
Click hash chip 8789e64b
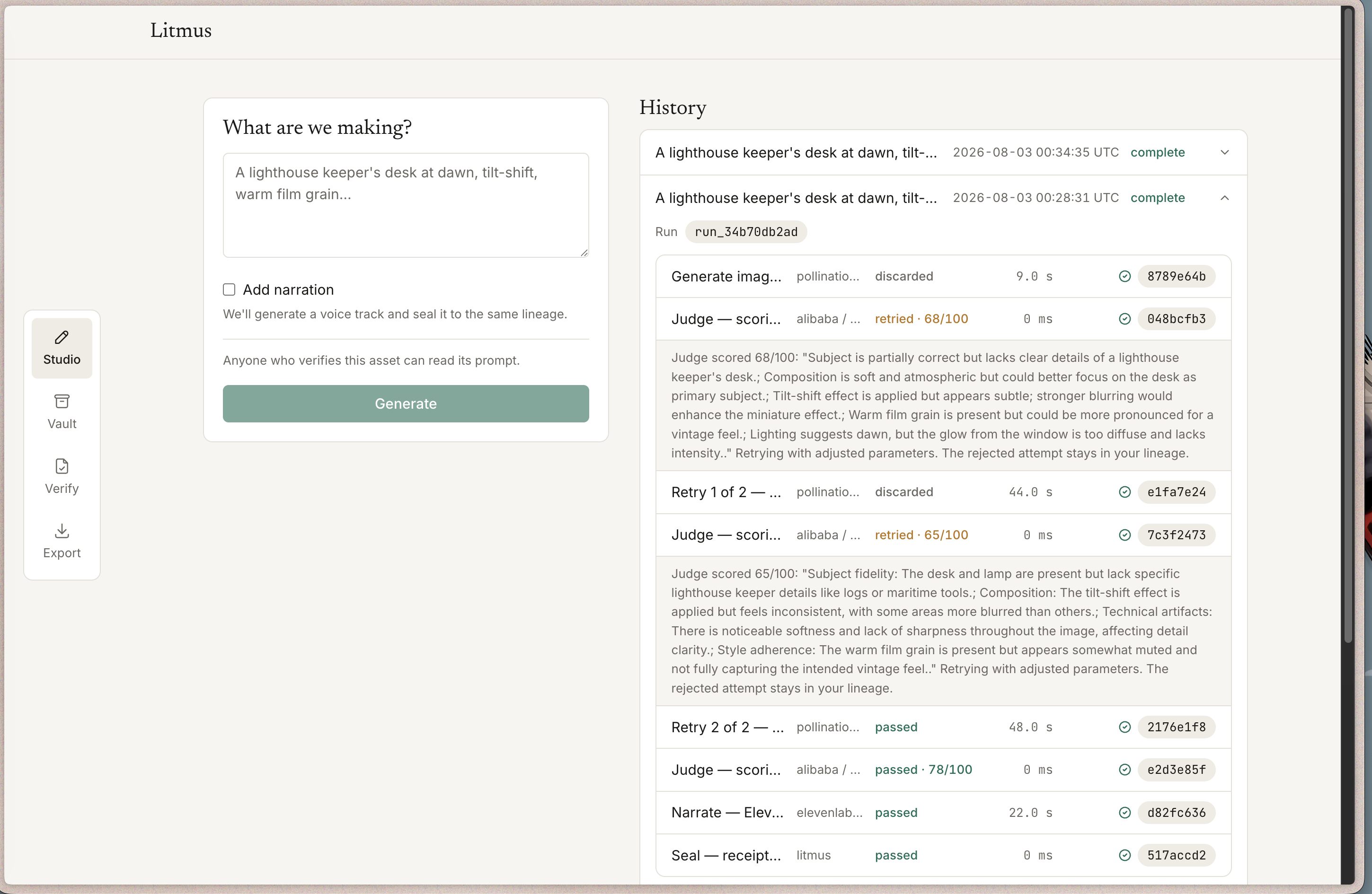tap(1176, 277)
